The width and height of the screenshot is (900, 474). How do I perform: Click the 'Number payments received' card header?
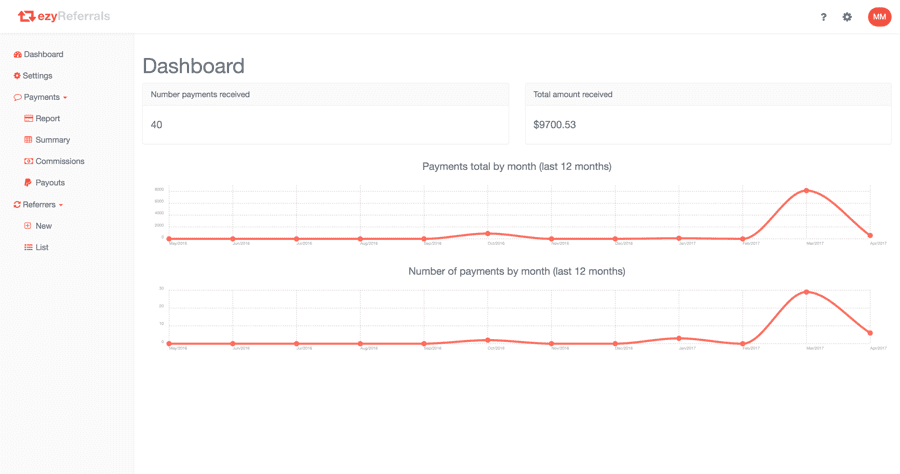pyautogui.click(x=325, y=95)
